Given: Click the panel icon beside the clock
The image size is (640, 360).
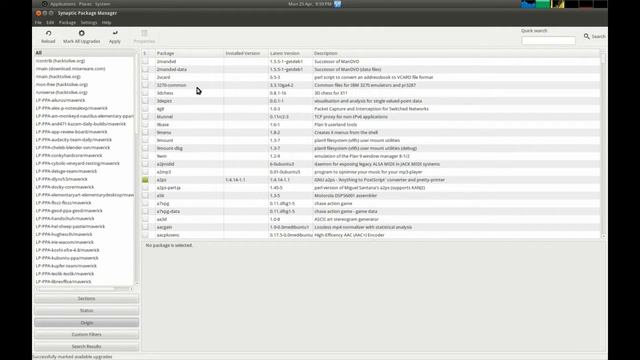Looking at the screenshot, I should pos(338,4).
